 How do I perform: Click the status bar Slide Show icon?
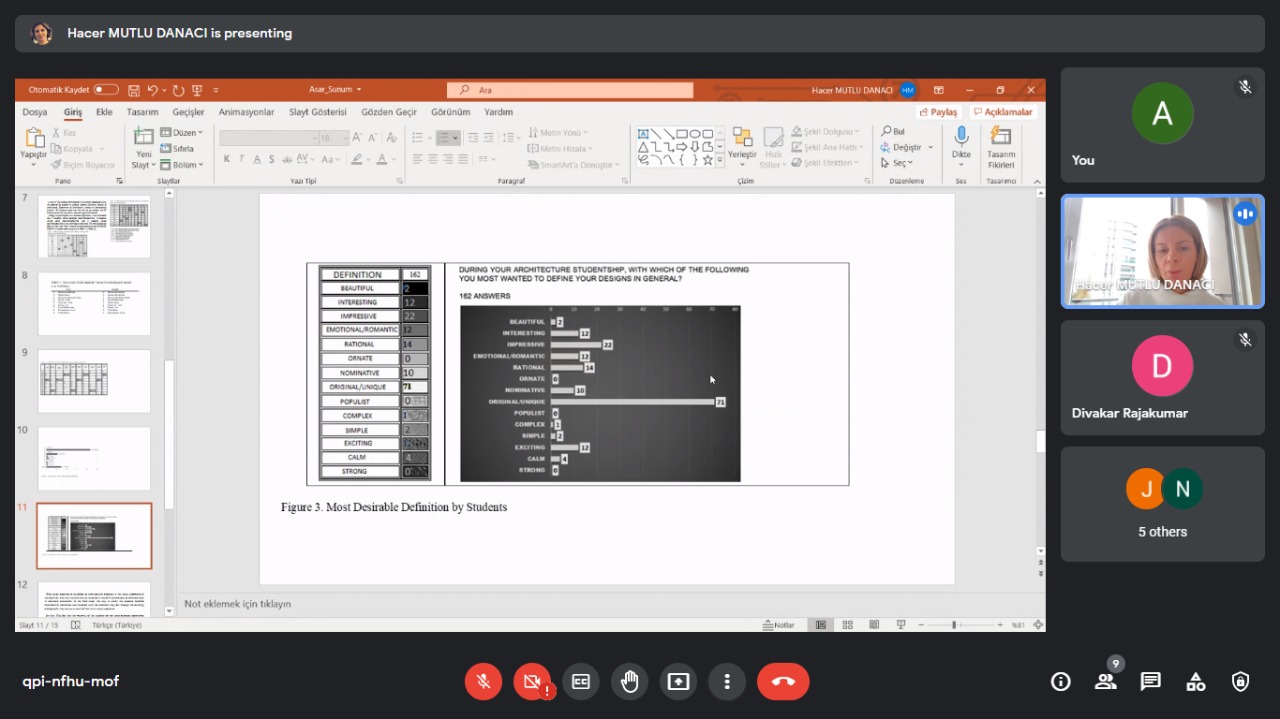click(x=901, y=625)
